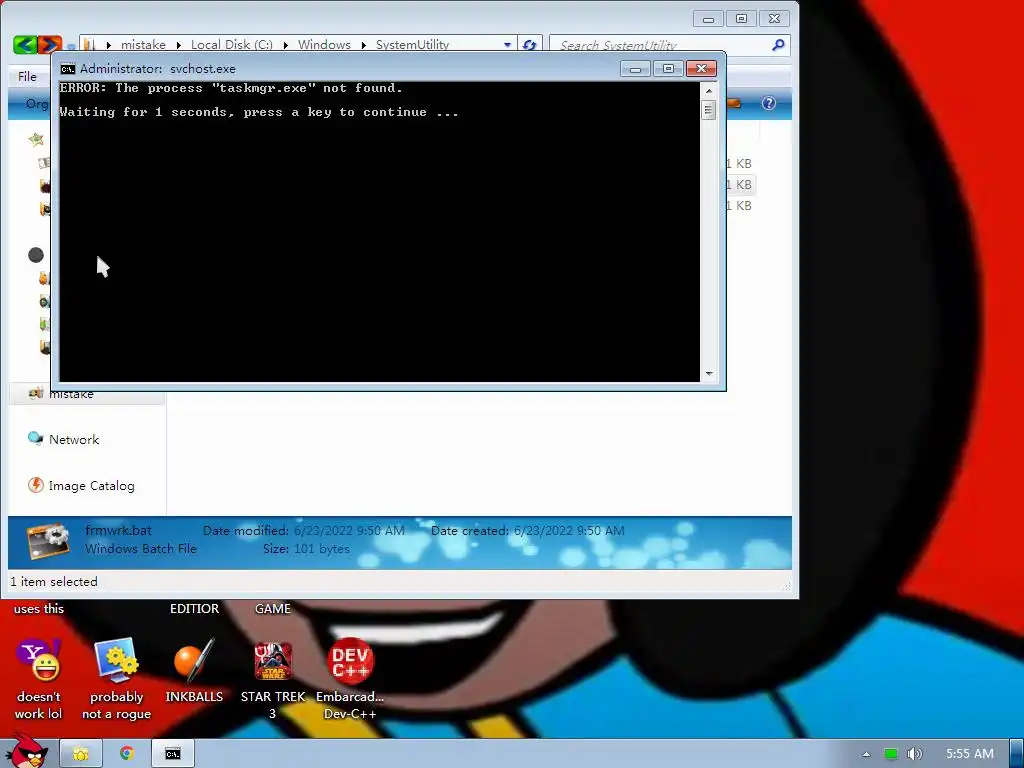Click the 'Size: 101 bytes' detail

pos(306,549)
